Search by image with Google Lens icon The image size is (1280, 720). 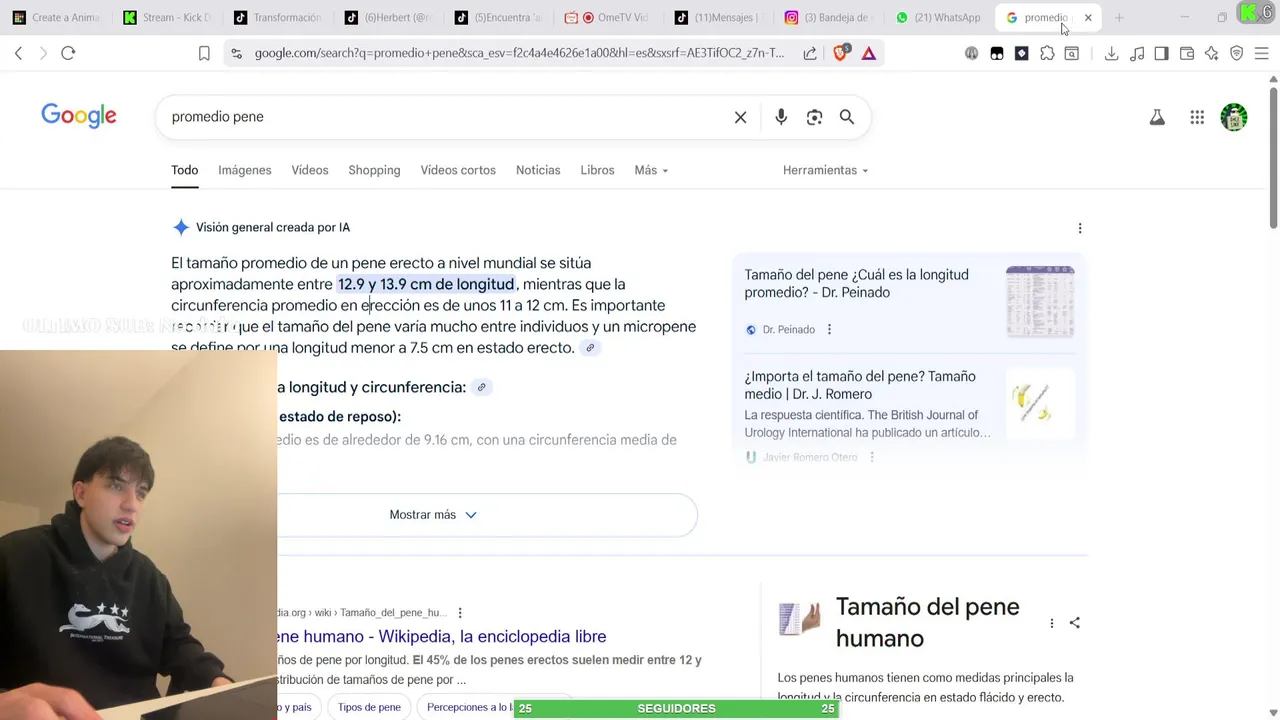click(x=814, y=117)
